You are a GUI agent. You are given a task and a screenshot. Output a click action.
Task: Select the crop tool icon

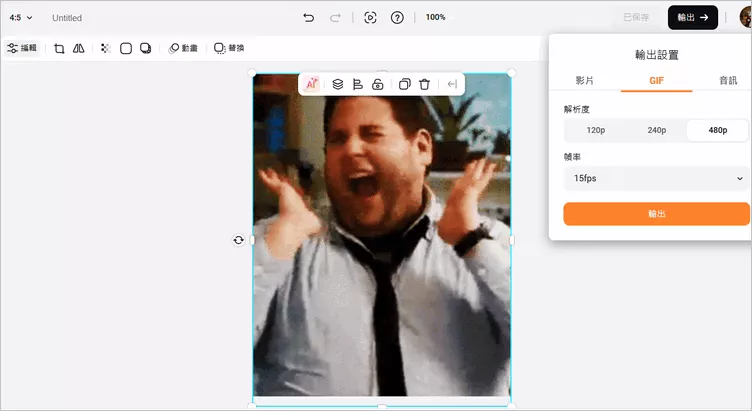(59, 48)
